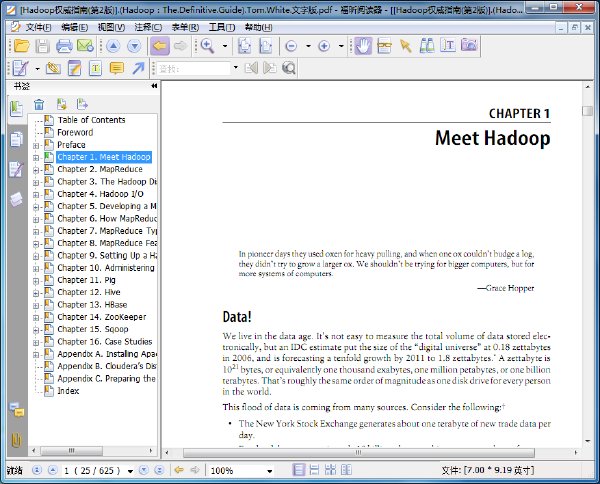The width and height of the screenshot is (600, 484).
Task: Open the page number dropdown in status bar
Action: [130, 471]
